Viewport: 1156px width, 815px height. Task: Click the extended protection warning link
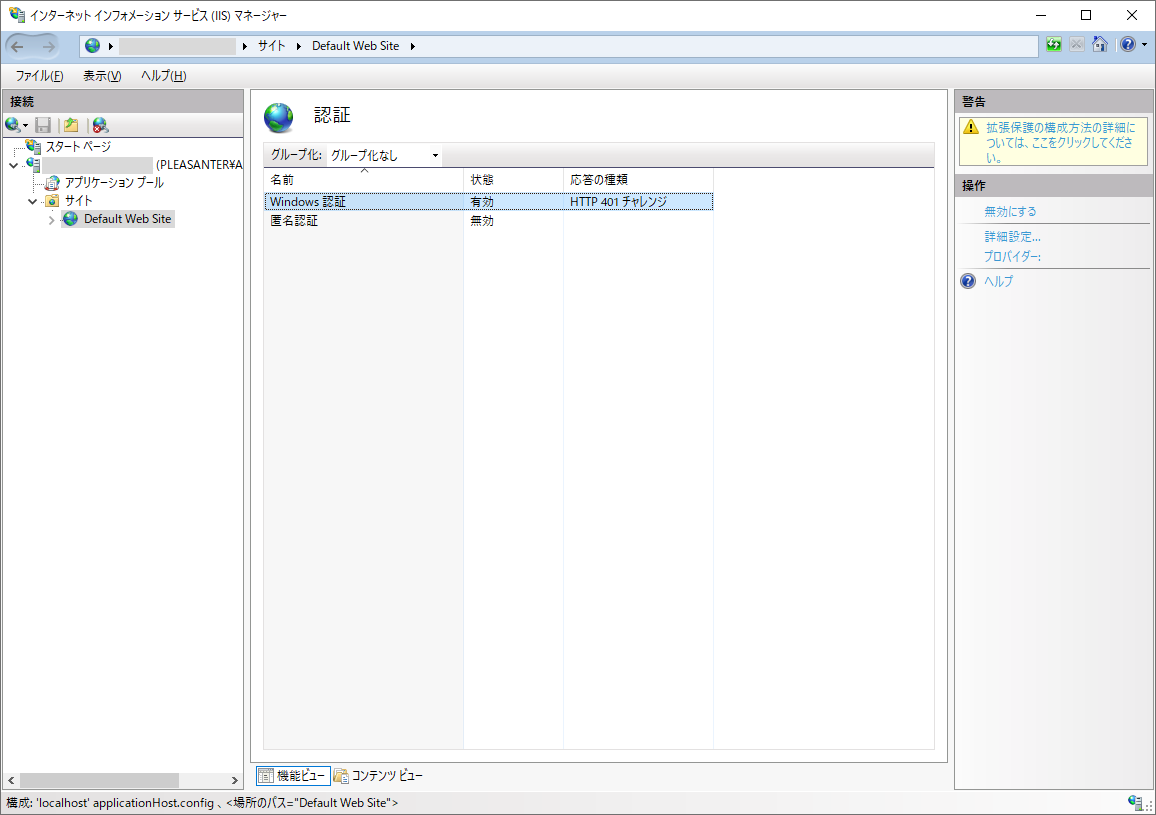click(1060, 142)
